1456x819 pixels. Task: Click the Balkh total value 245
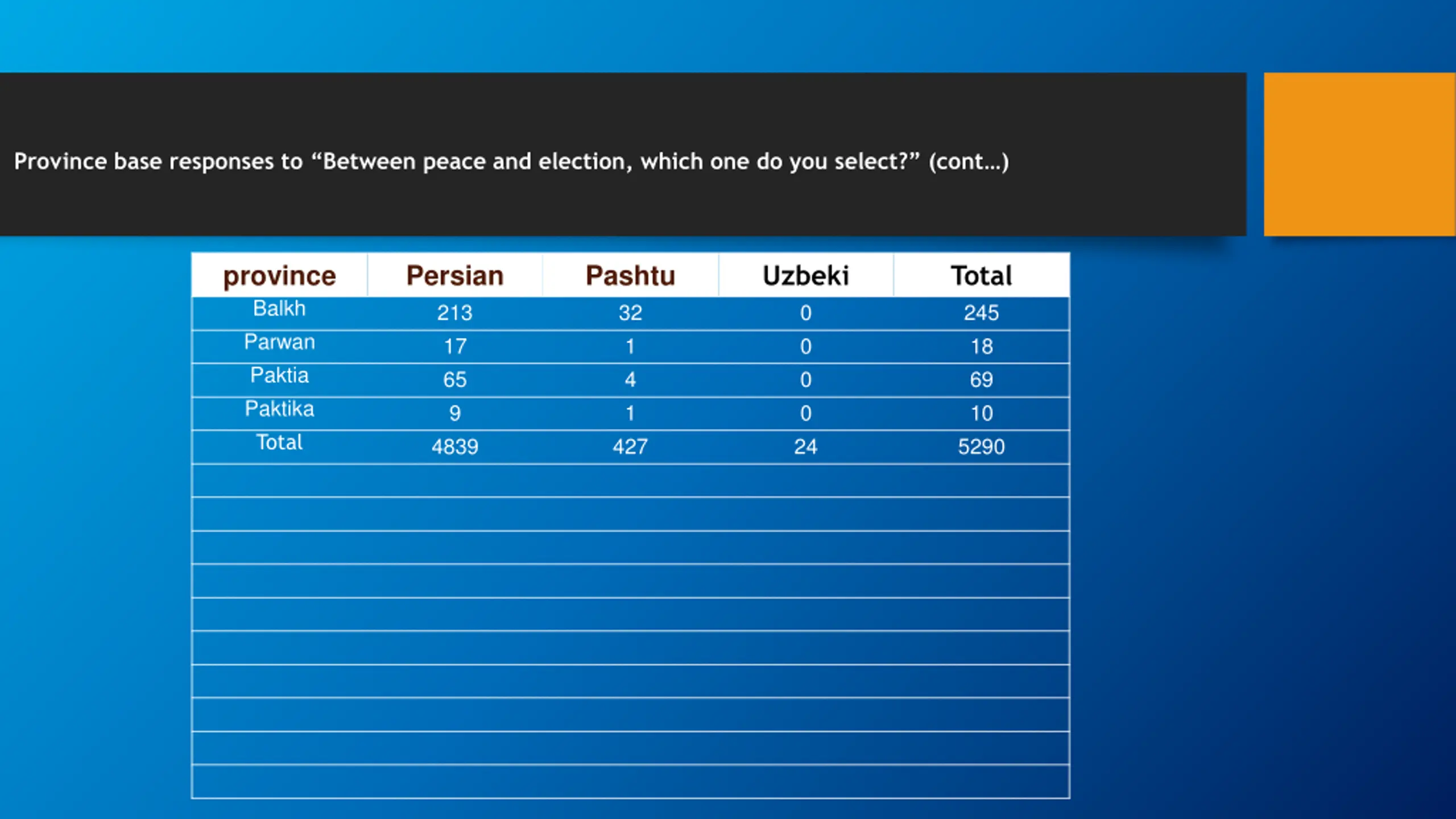pyautogui.click(x=981, y=313)
